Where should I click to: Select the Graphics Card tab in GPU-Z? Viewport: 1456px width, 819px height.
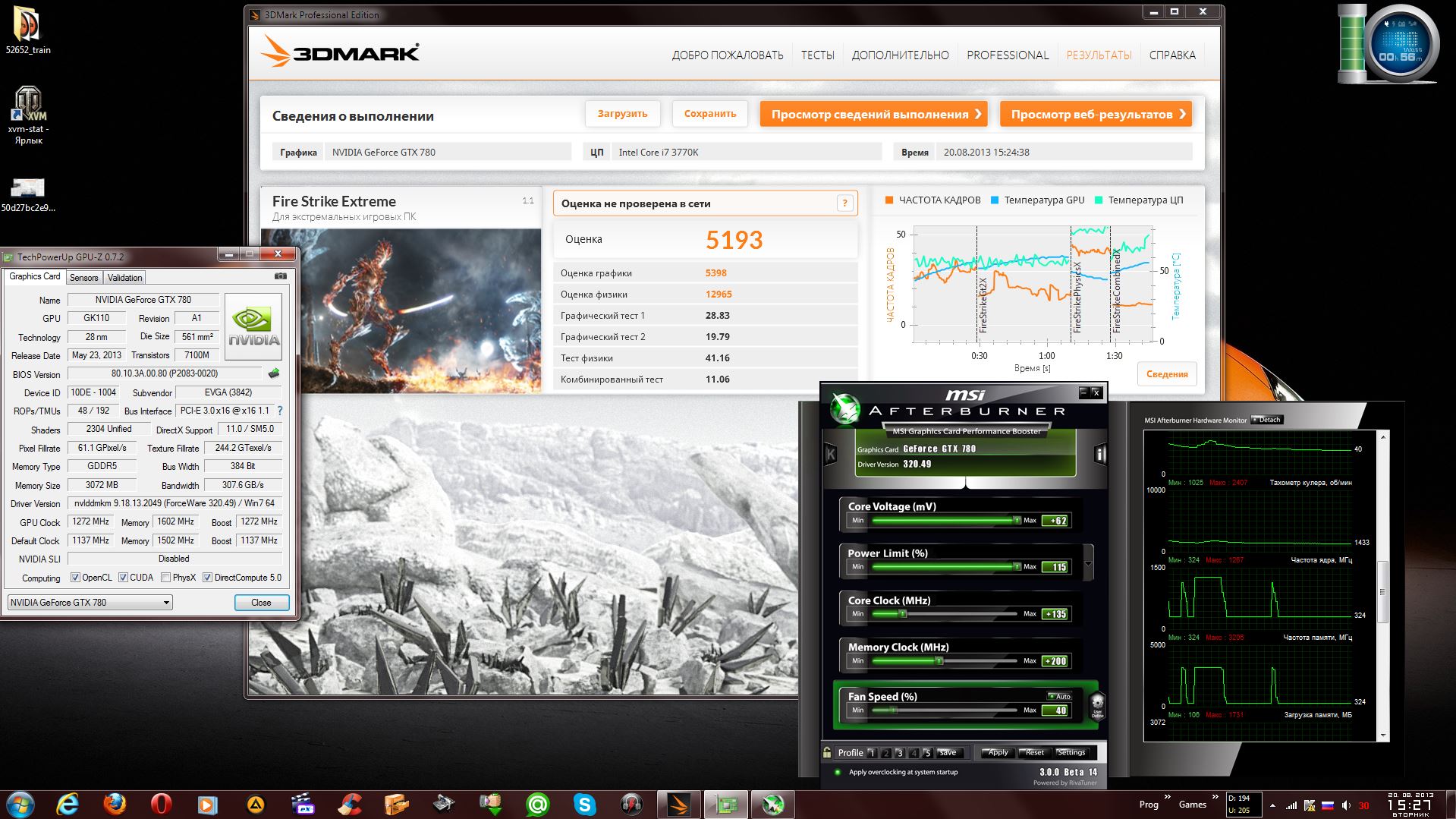tap(35, 276)
